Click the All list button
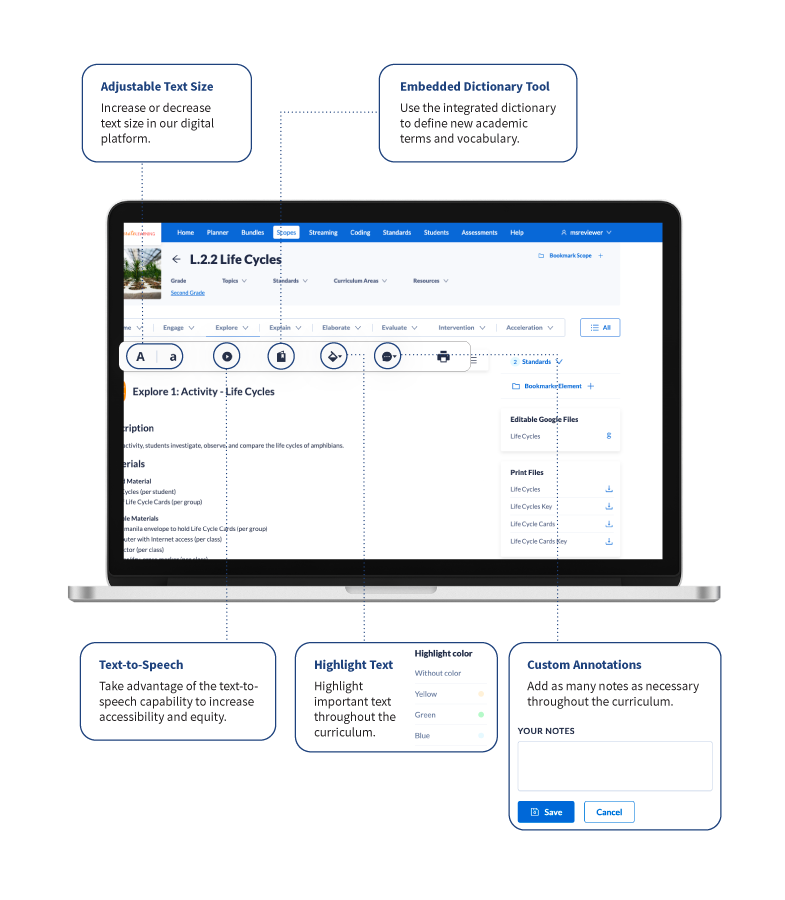This screenshot has height=900, width=785. pyautogui.click(x=600, y=328)
